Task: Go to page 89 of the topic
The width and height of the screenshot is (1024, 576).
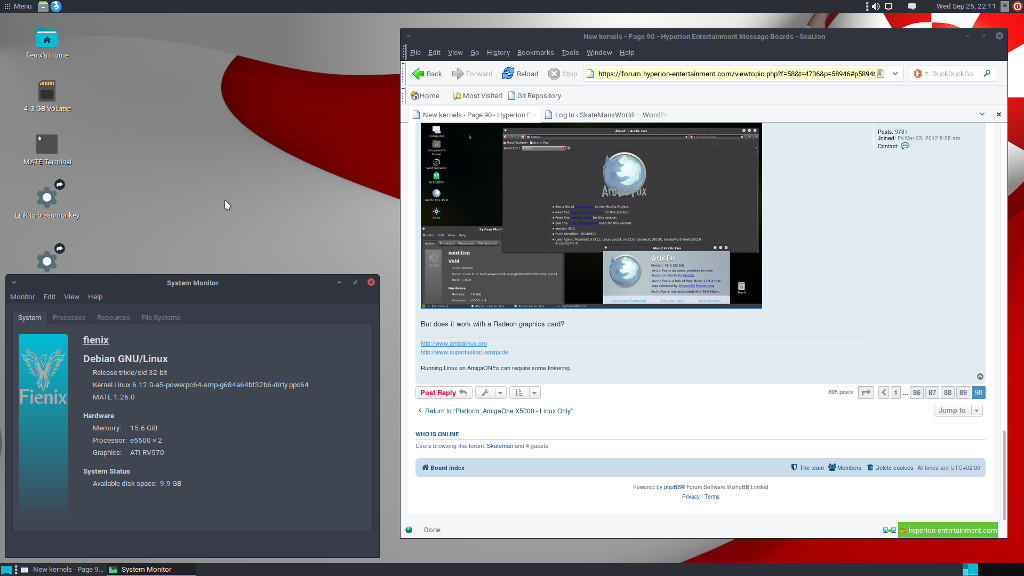Action: (x=963, y=392)
